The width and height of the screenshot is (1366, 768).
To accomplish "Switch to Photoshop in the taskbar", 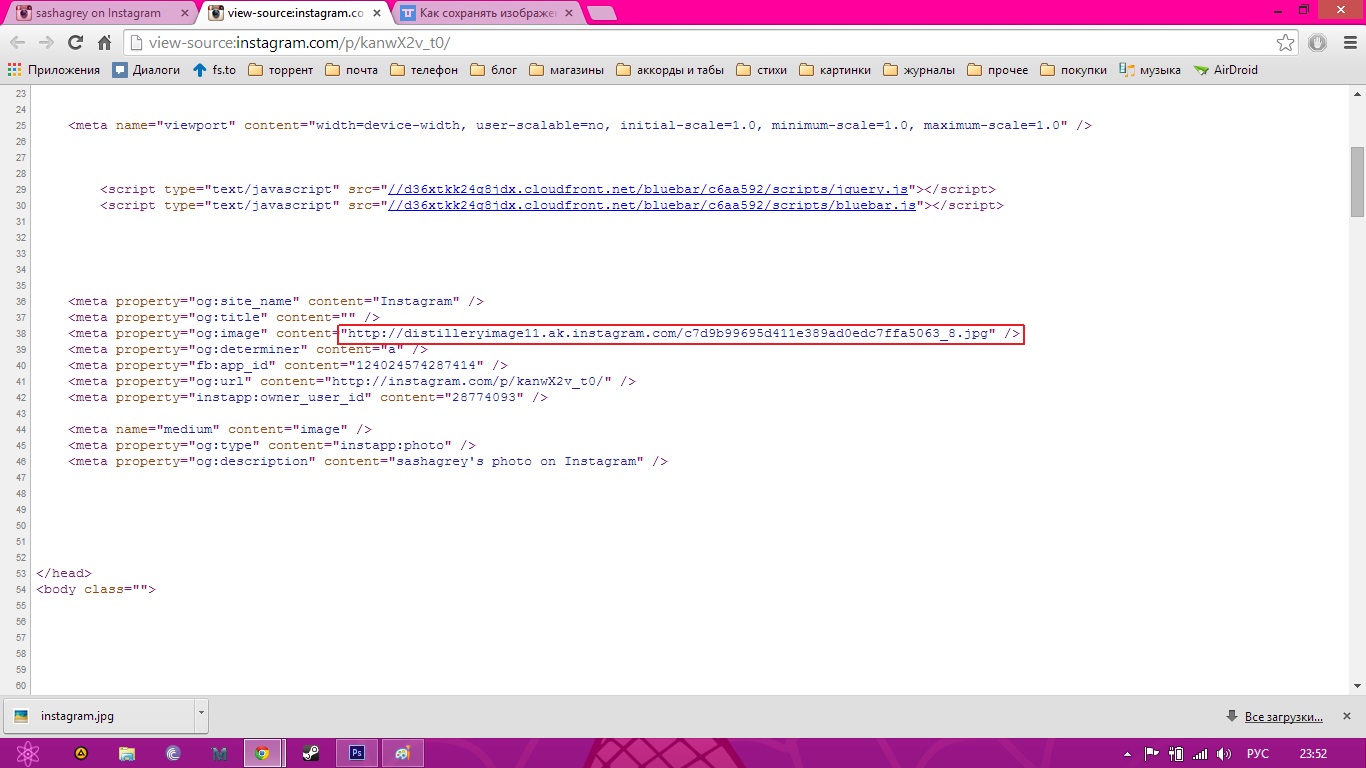I will (357, 753).
